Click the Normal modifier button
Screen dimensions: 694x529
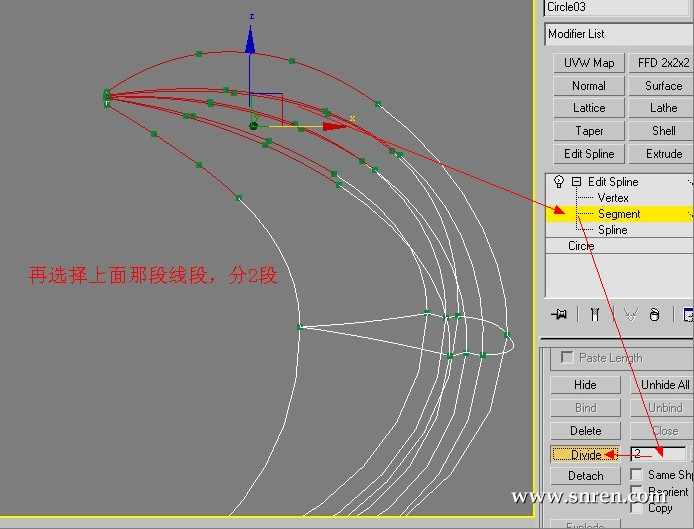[589, 85]
